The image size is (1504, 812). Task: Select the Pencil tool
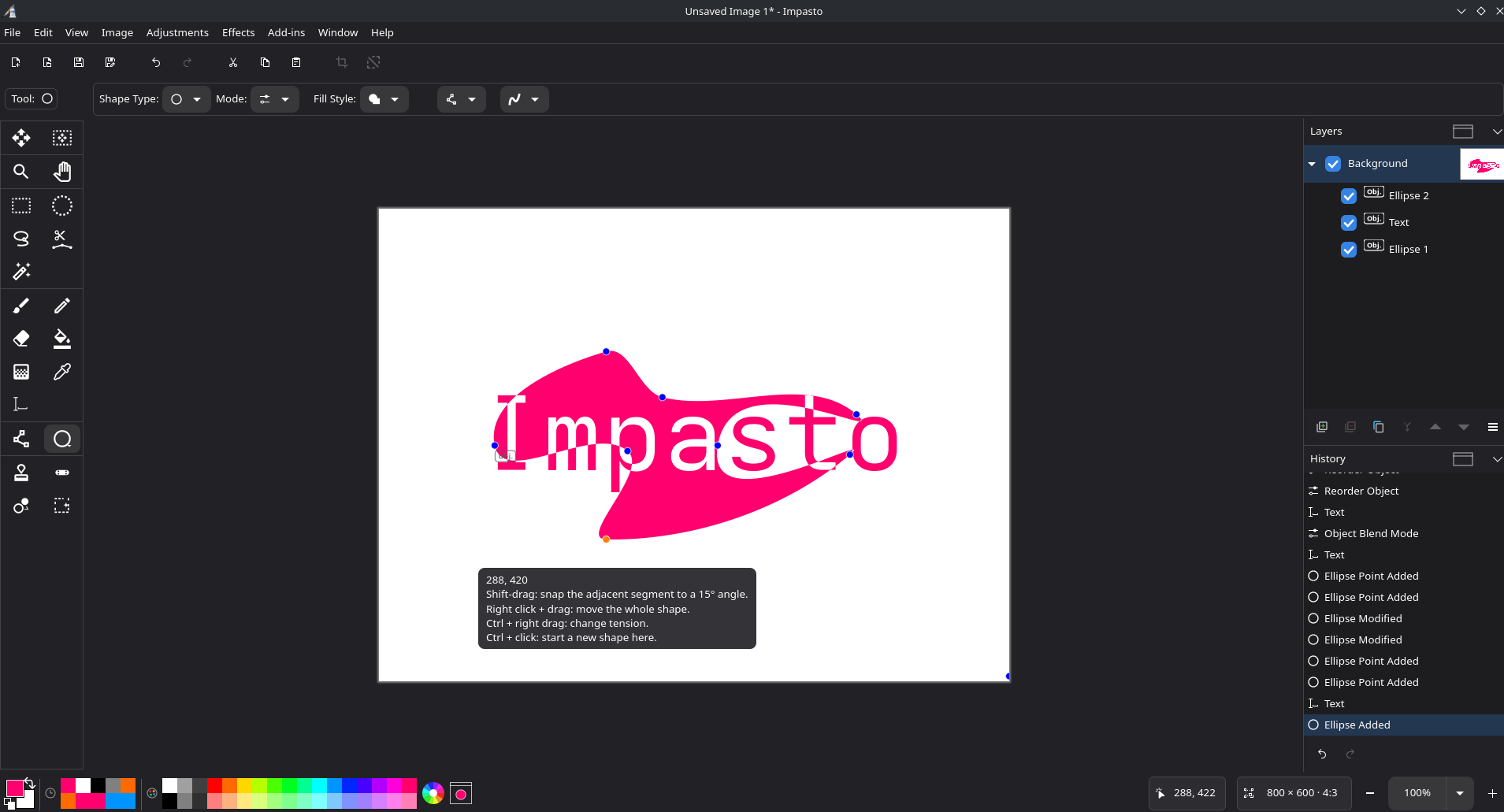(x=62, y=306)
